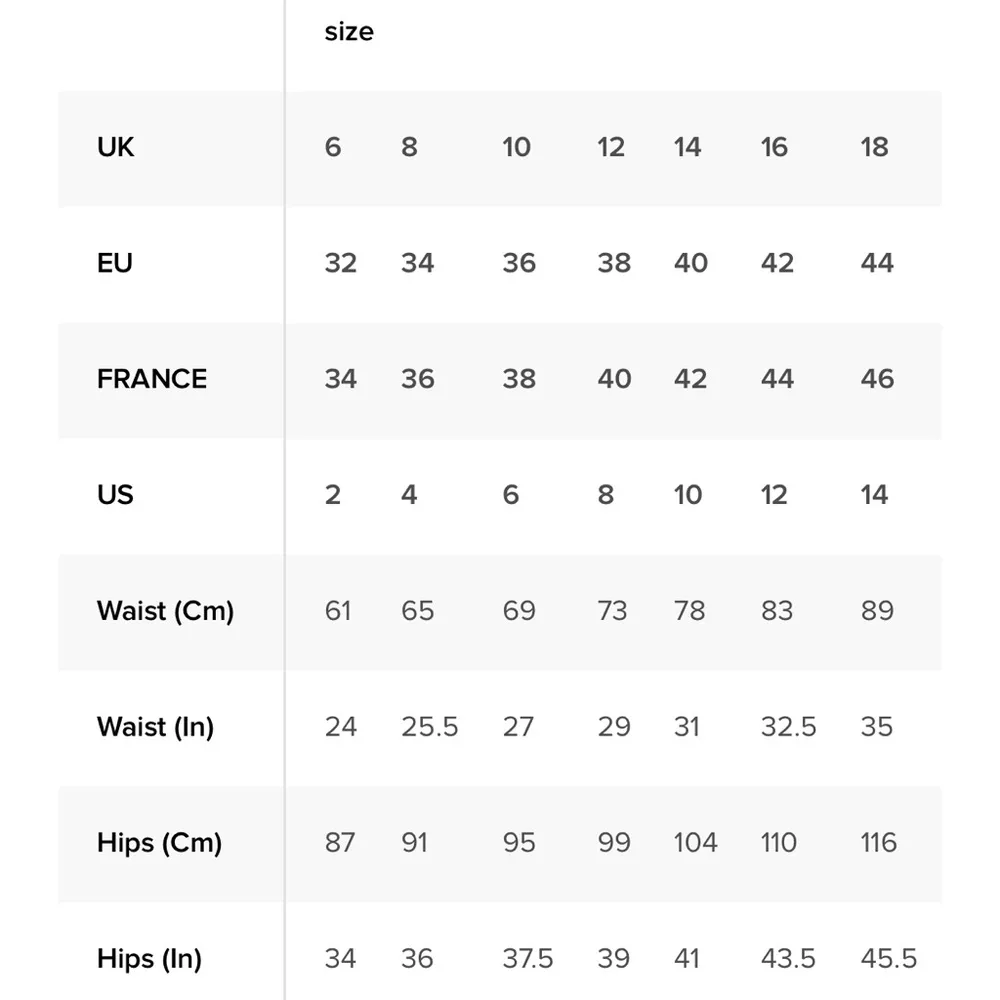Screen dimensions: 1000x1000
Task: Click the 78 value in Waist (Cm)
Action: coord(689,611)
